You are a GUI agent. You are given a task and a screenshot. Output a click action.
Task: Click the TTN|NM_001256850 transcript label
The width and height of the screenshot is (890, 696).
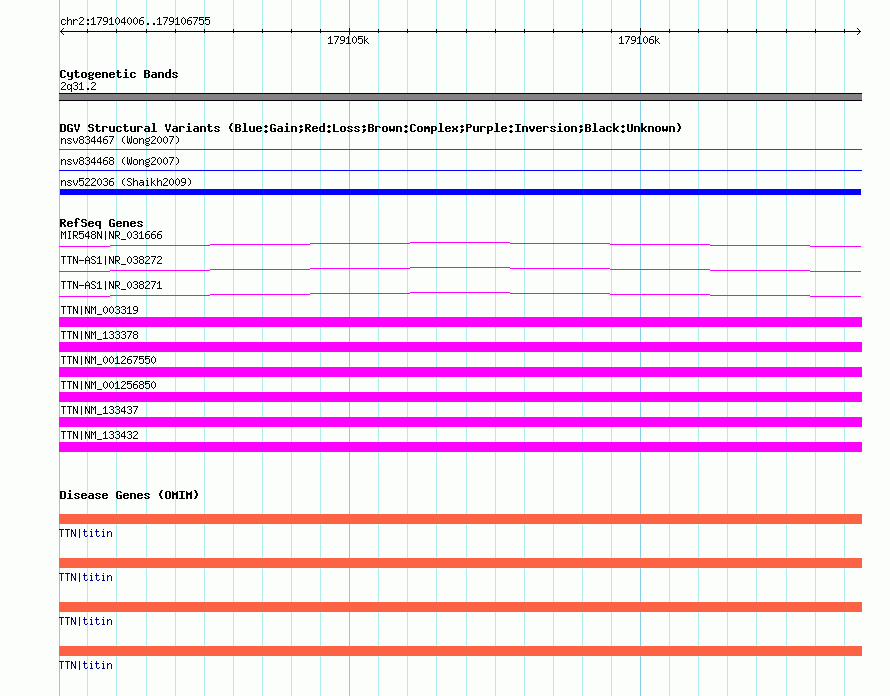(108, 385)
